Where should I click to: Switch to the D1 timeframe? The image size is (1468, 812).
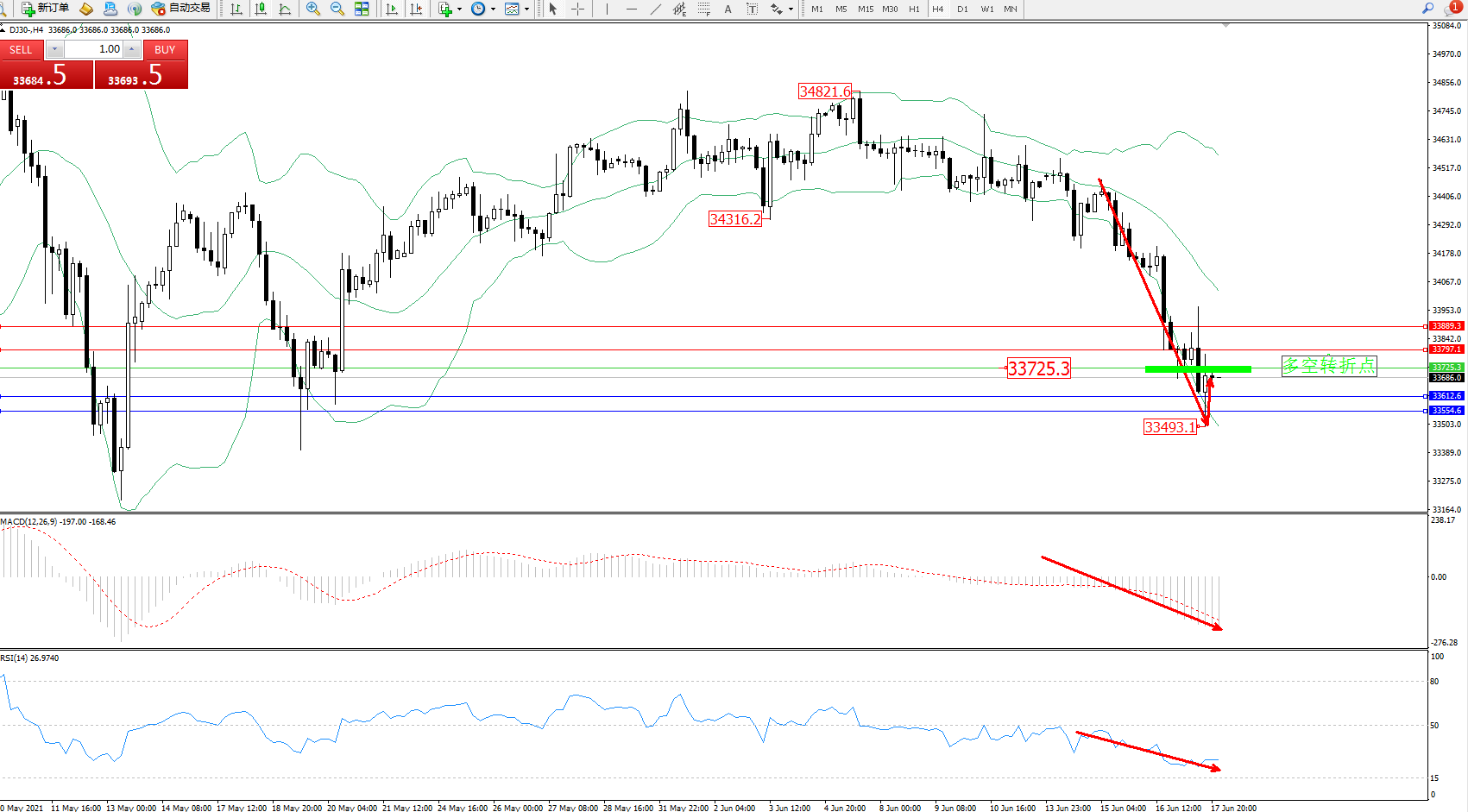pyautogui.click(x=962, y=9)
